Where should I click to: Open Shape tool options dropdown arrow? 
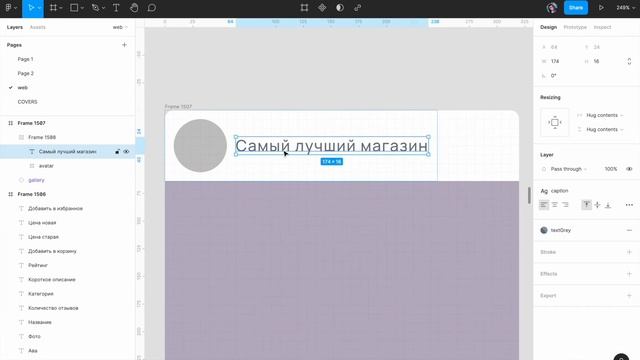click(82, 8)
